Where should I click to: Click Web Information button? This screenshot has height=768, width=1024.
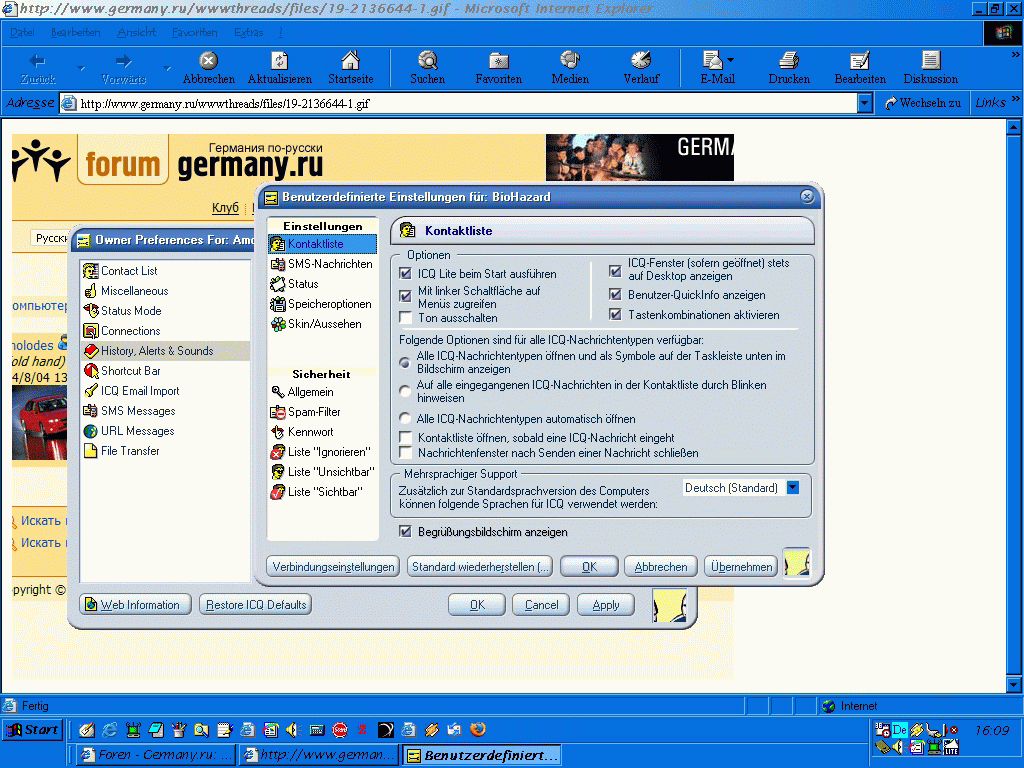point(135,605)
